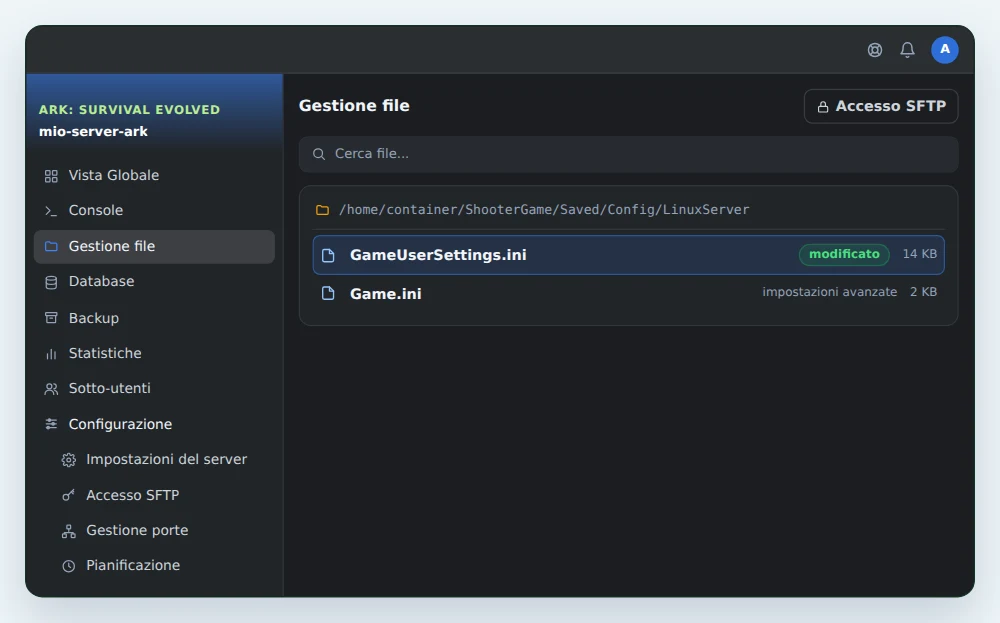This screenshot has width=1000, height=623.
Task: Click the magnifier icon in the search field
Action: (319, 154)
